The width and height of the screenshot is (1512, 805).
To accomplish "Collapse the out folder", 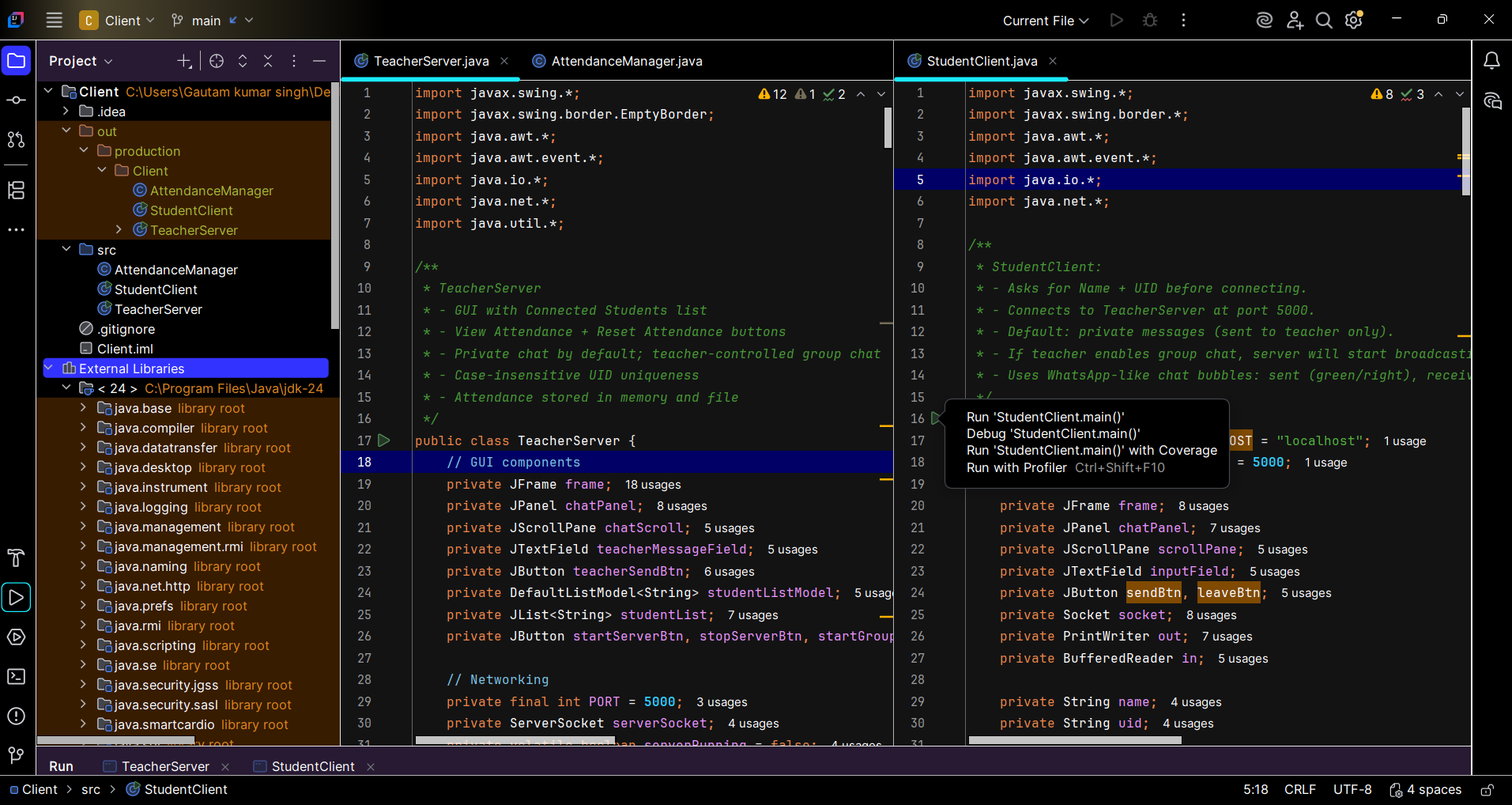I will [x=66, y=130].
